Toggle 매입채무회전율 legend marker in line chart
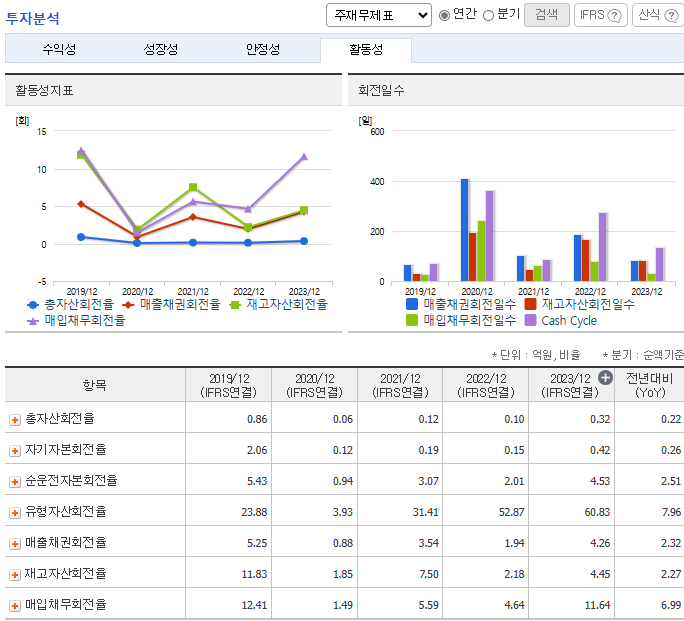Viewport: 684px width, 621px height. pyautogui.click(x=33, y=321)
